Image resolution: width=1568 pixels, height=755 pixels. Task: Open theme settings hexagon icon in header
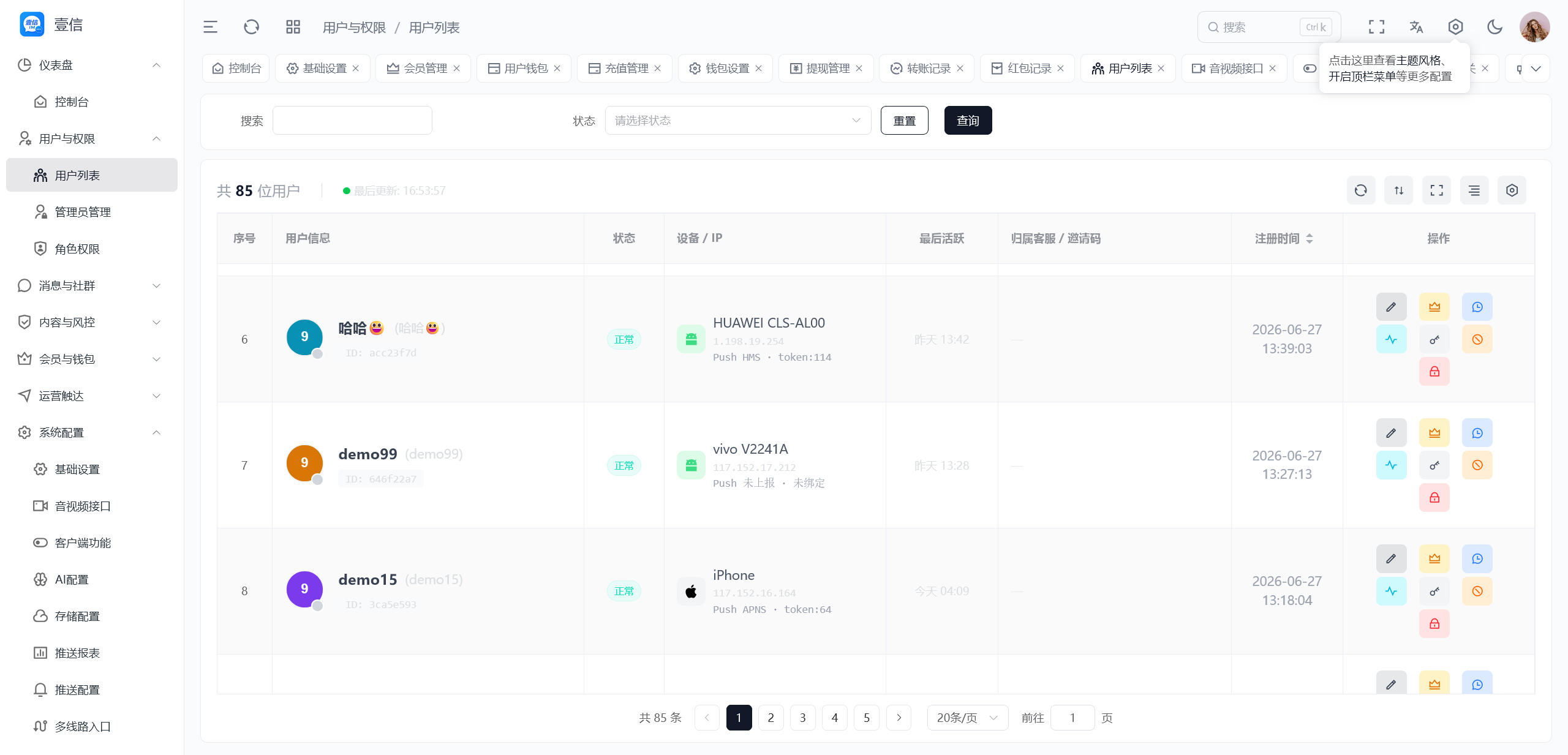pyautogui.click(x=1455, y=27)
